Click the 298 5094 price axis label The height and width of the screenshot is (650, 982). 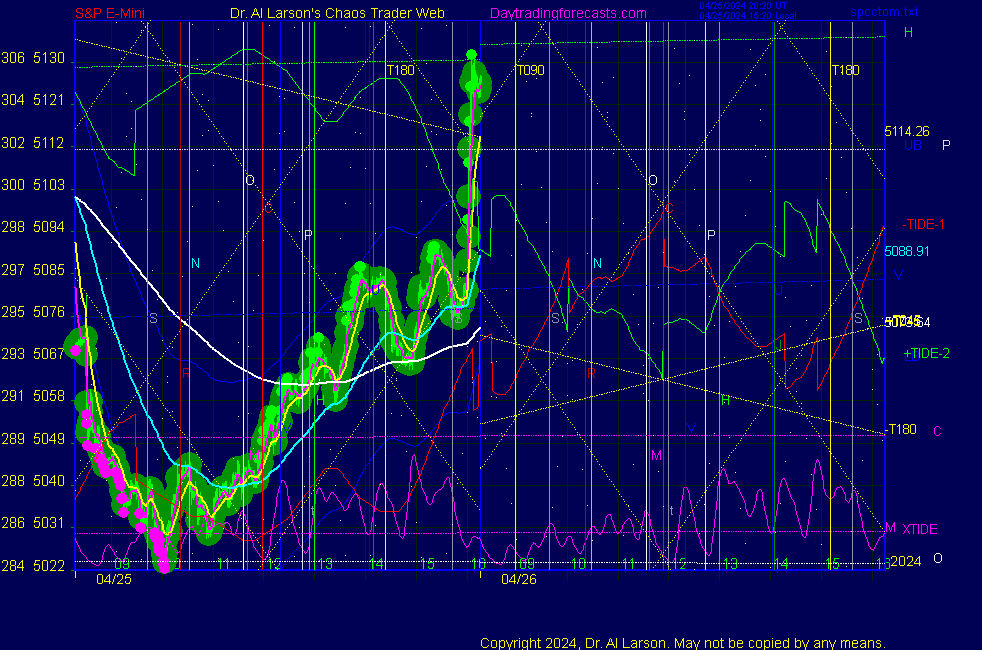33,227
